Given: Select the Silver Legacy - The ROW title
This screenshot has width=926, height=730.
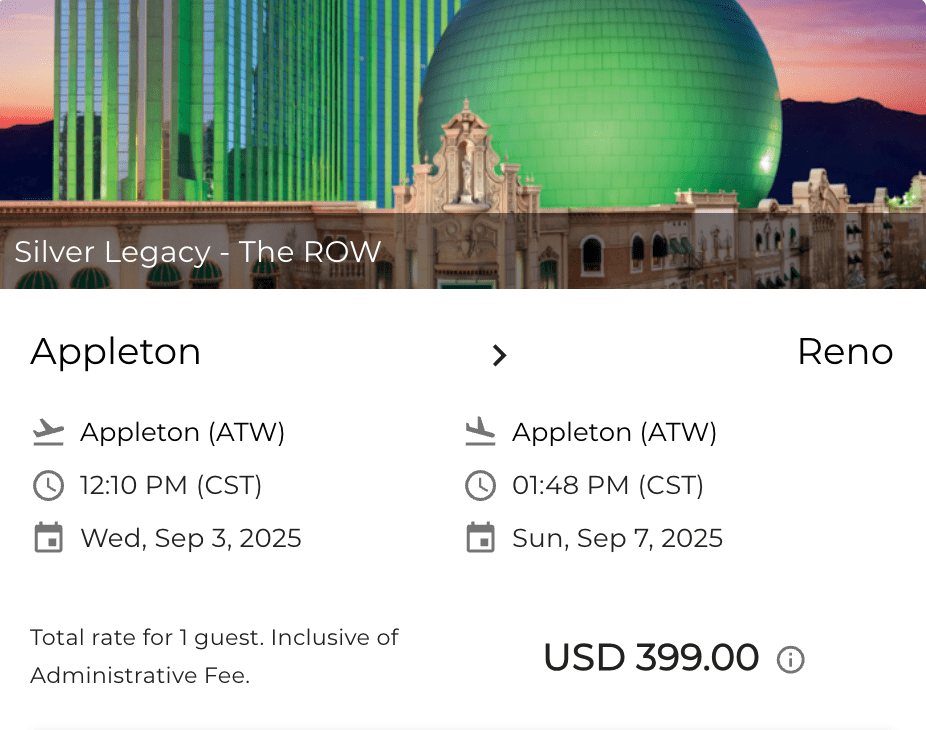Looking at the screenshot, I should (x=198, y=252).
